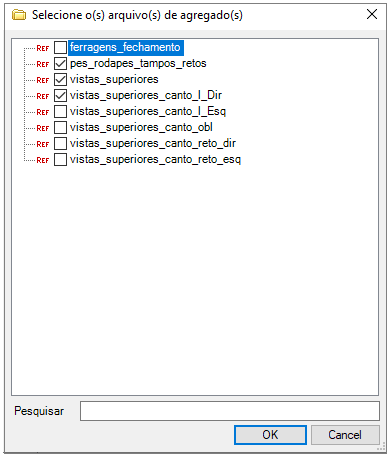This screenshot has width=390, height=454.
Task: Click the REF icon beside vistas_superiores_canto_l_Esq
Action: tap(43, 112)
